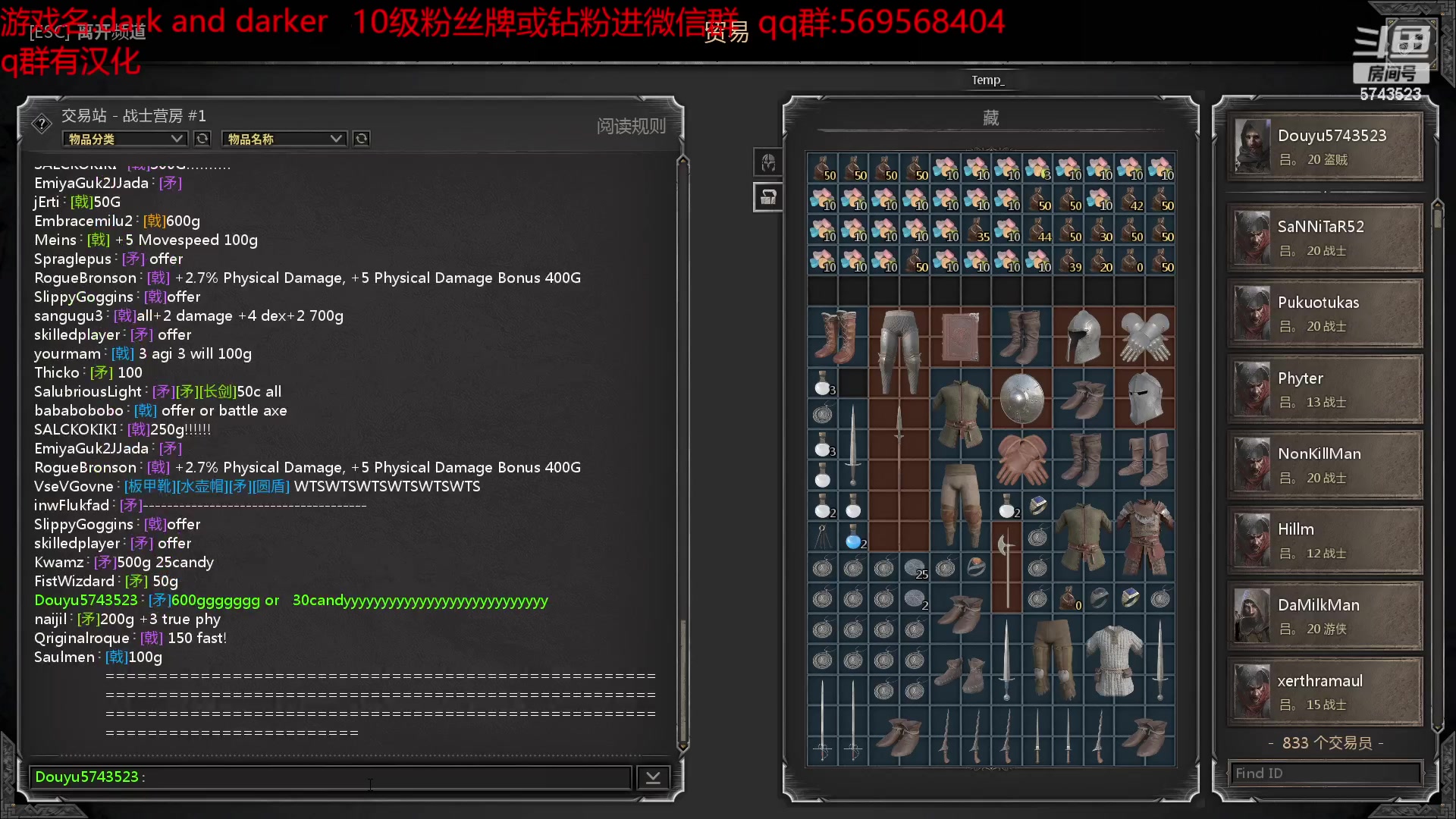The height and width of the screenshot is (819, 1456).
Task: Click the [ESC] 离开频道 leave channel button
Action: [x=88, y=32]
